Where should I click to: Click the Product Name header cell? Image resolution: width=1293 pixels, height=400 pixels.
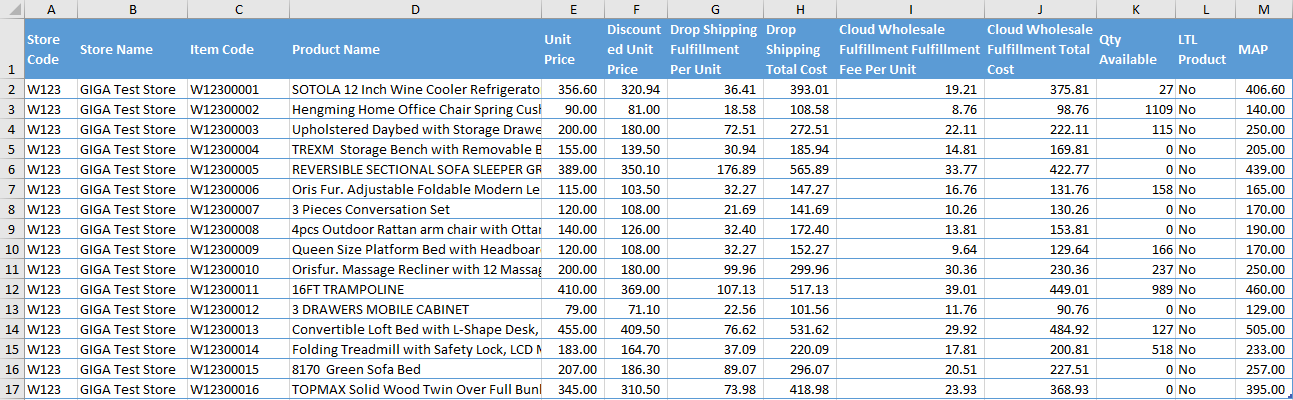click(x=415, y=49)
